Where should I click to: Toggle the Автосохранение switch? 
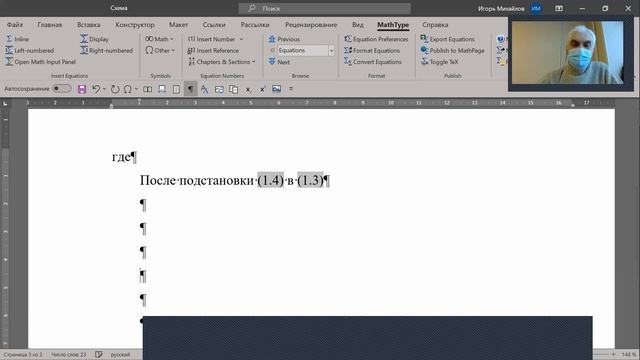62,89
